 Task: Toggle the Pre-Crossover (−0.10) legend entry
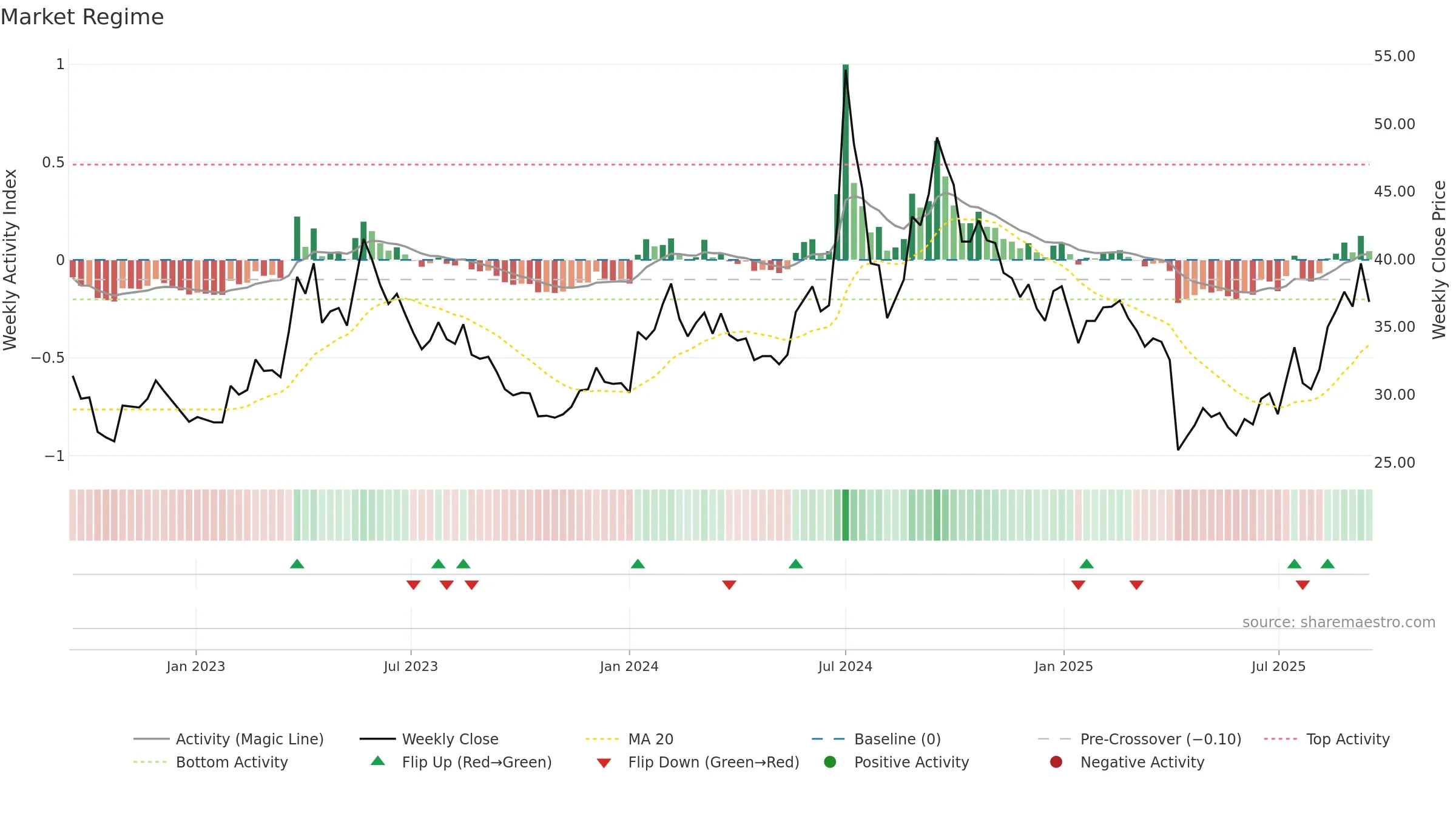pos(1139,739)
